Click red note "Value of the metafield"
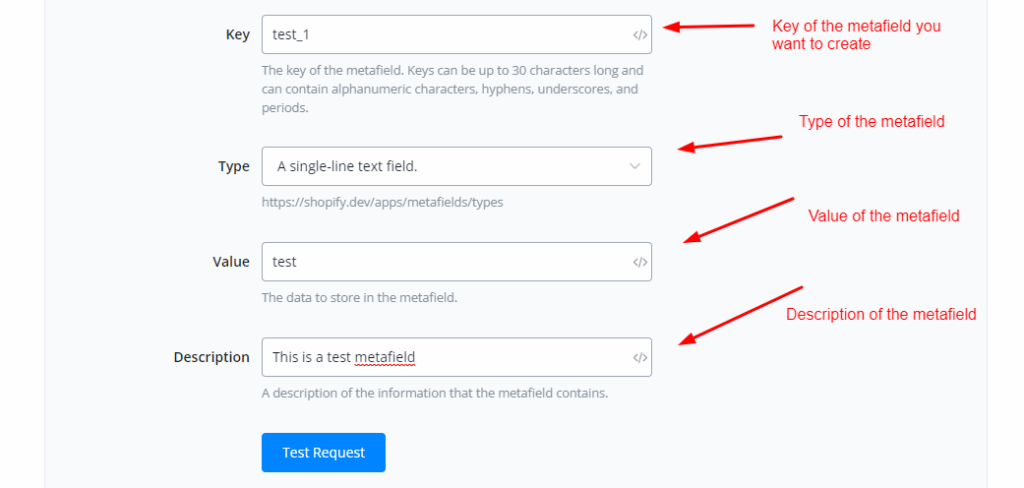This screenshot has height=488, width=1024. click(883, 215)
